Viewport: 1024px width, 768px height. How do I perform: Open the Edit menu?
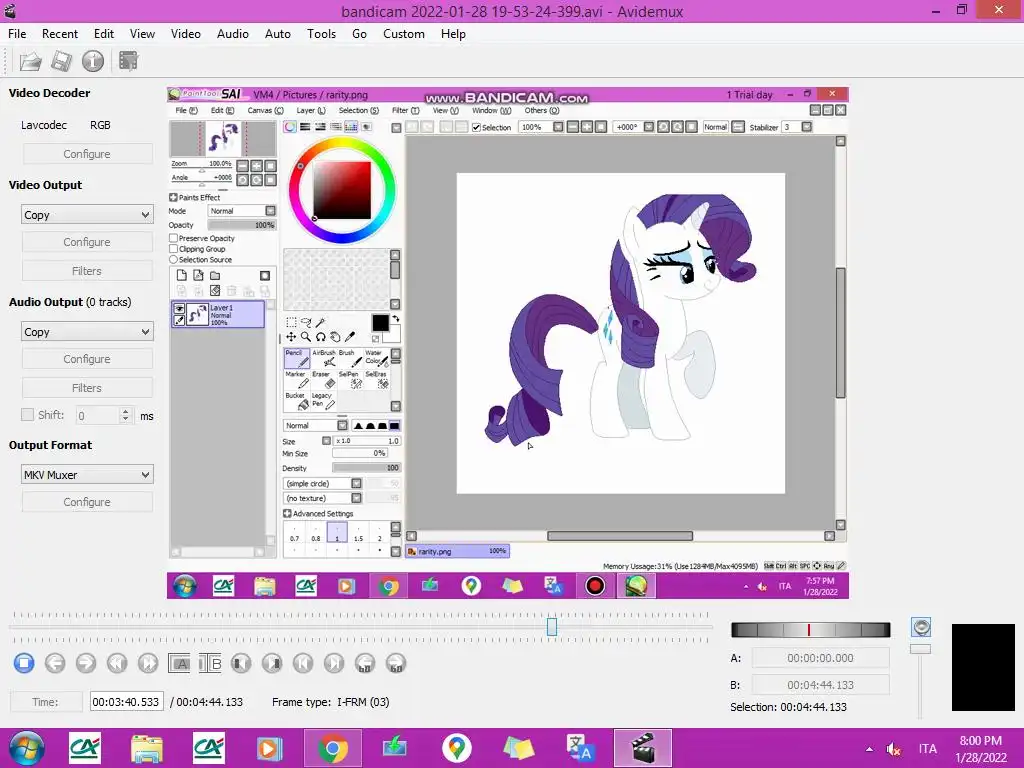pos(104,34)
